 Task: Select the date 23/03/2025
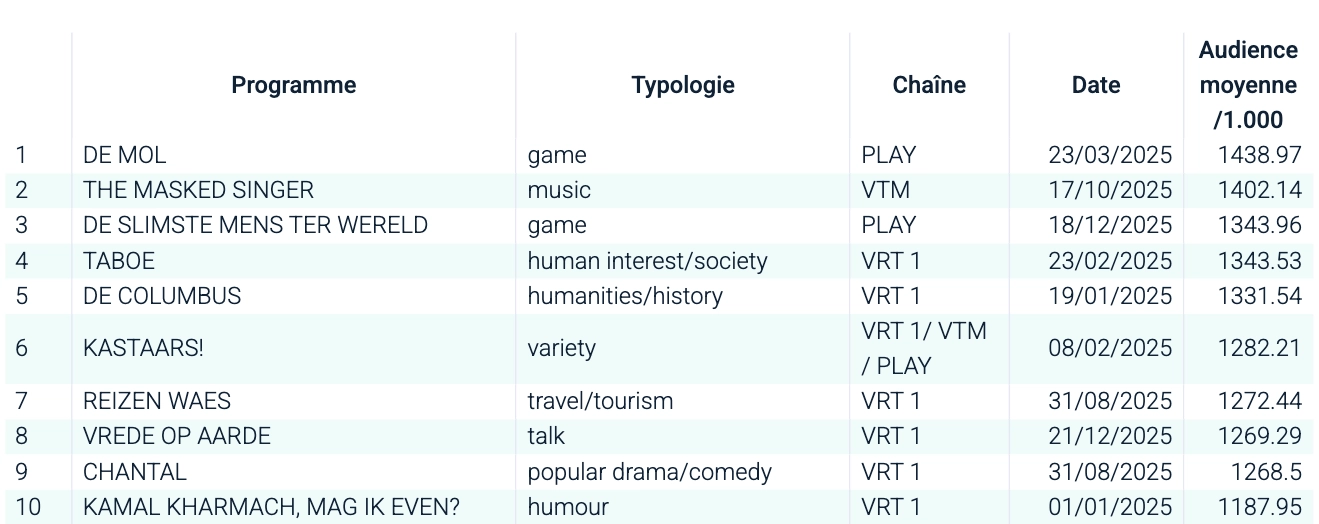[x=1110, y=155]
